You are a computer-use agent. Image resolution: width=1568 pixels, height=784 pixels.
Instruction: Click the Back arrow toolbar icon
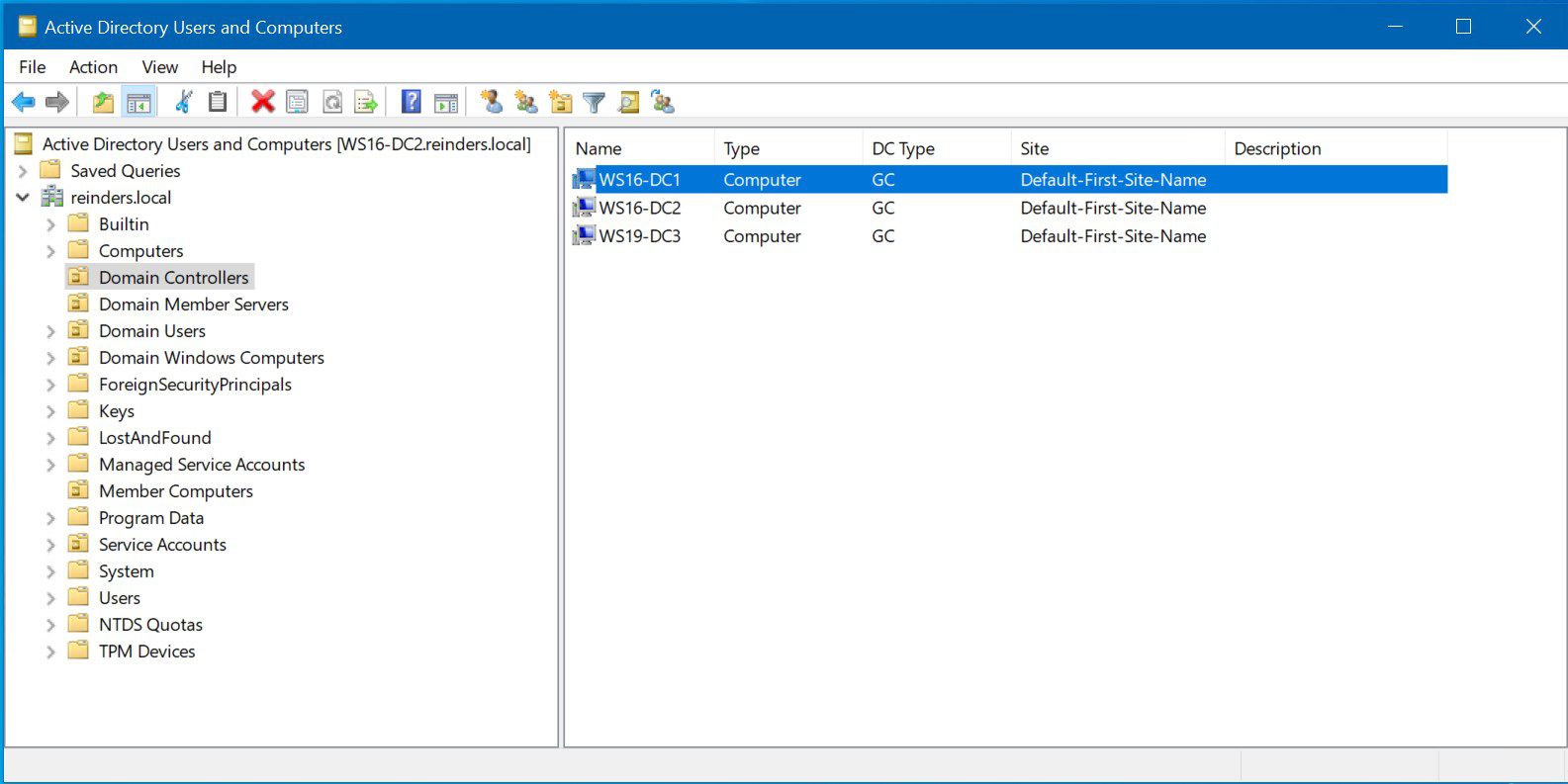24,102
